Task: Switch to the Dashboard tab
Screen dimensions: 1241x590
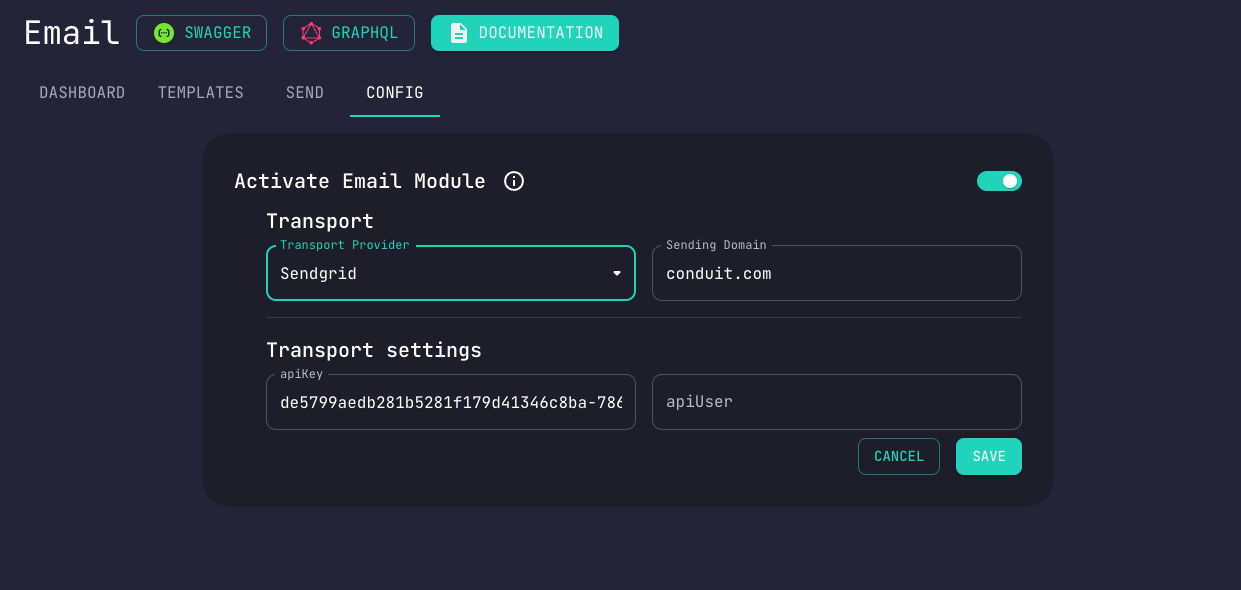Action: (x=82, y=93)
